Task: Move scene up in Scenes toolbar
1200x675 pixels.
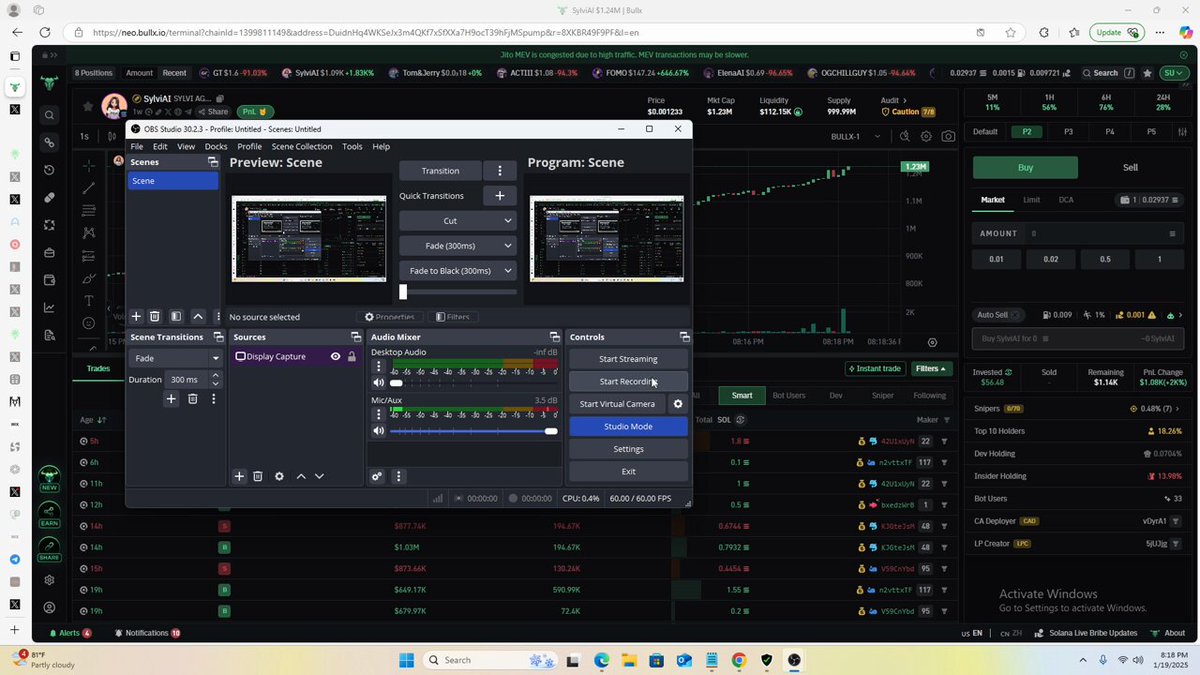Action: coord(198,316)
